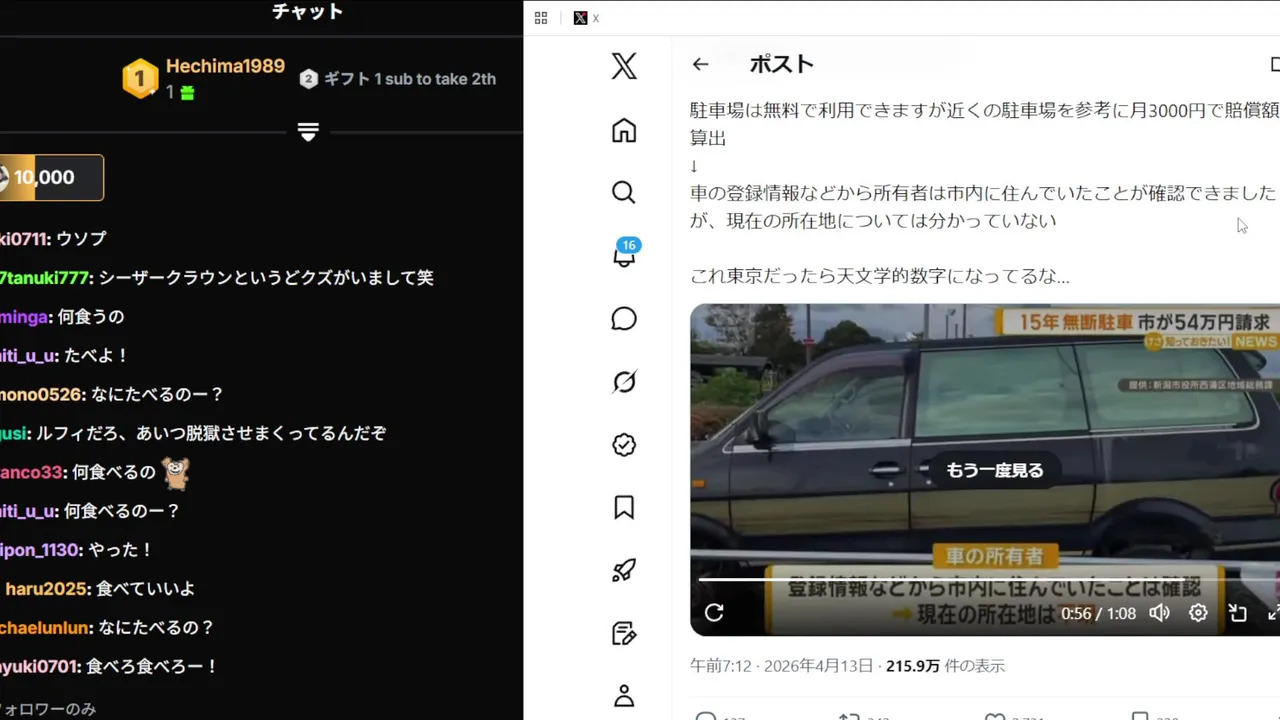Click the bear emote in chat
The width and height of the screenshot is (1280, 720).
coord(176,472)
